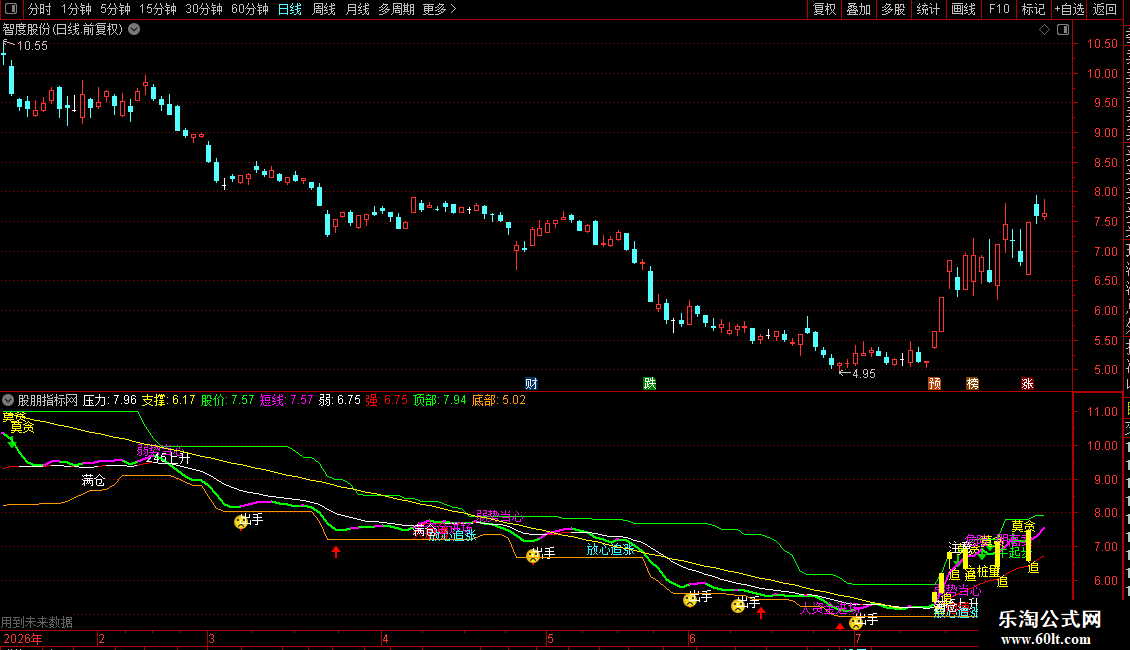Click the blue 财 event marker
Viewport: 1130px width, 650px height.
531,383
